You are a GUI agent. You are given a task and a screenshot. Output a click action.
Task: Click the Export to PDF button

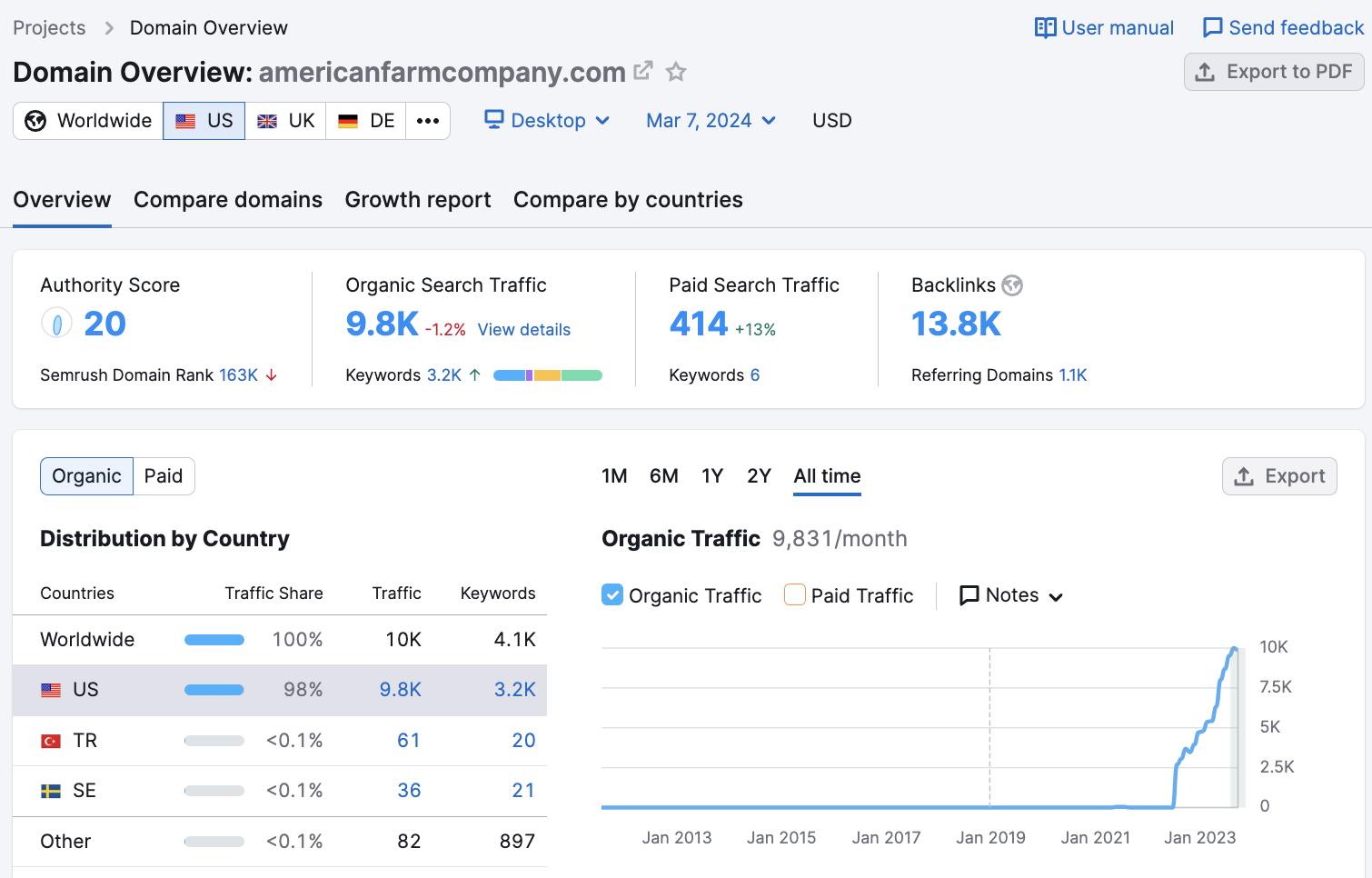1274,72
